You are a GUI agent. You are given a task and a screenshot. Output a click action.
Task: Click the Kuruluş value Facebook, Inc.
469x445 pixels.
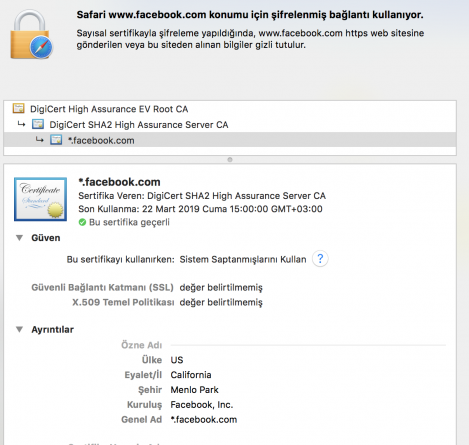point(202,405)
